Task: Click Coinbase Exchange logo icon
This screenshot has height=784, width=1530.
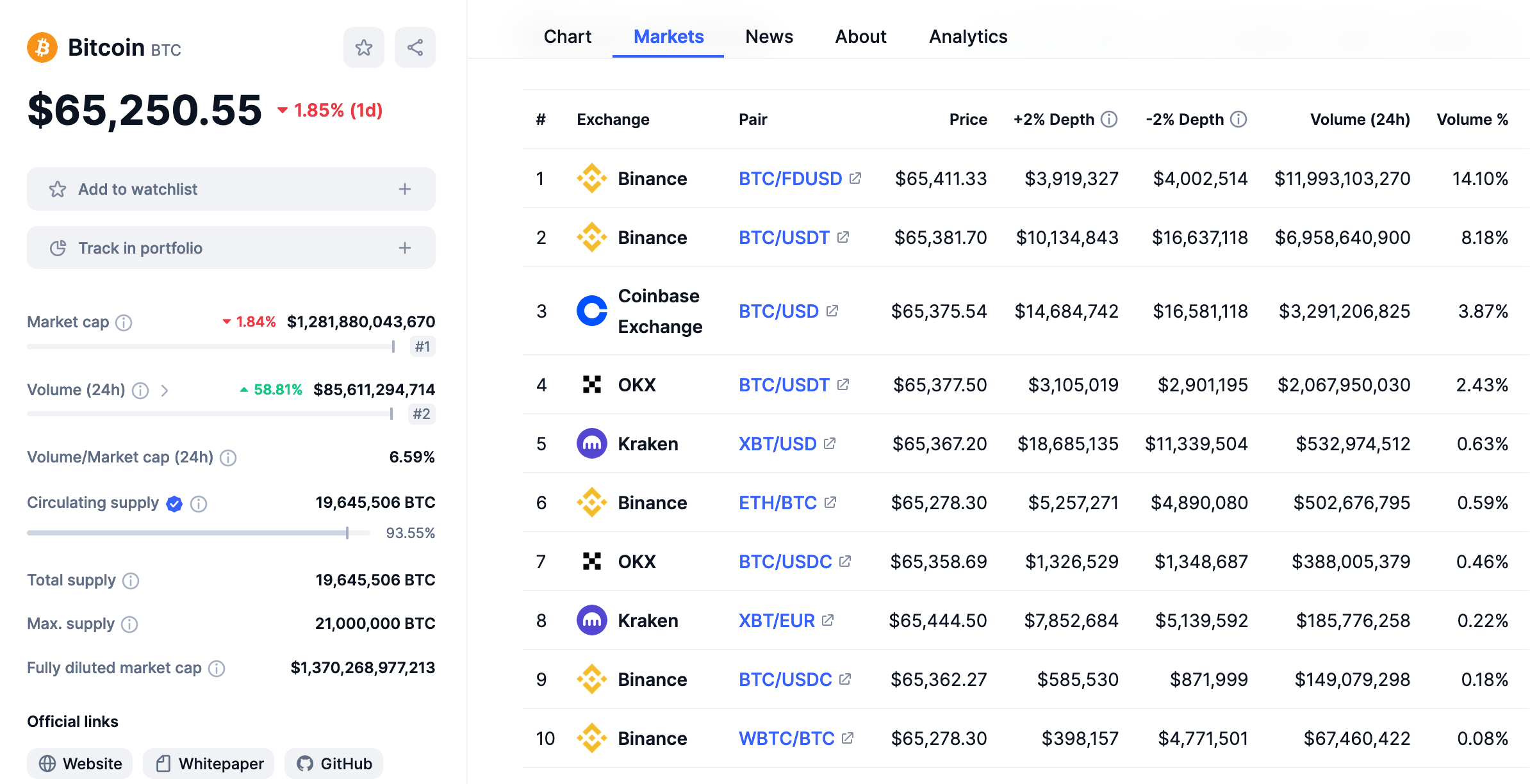Action: point(592,311)
